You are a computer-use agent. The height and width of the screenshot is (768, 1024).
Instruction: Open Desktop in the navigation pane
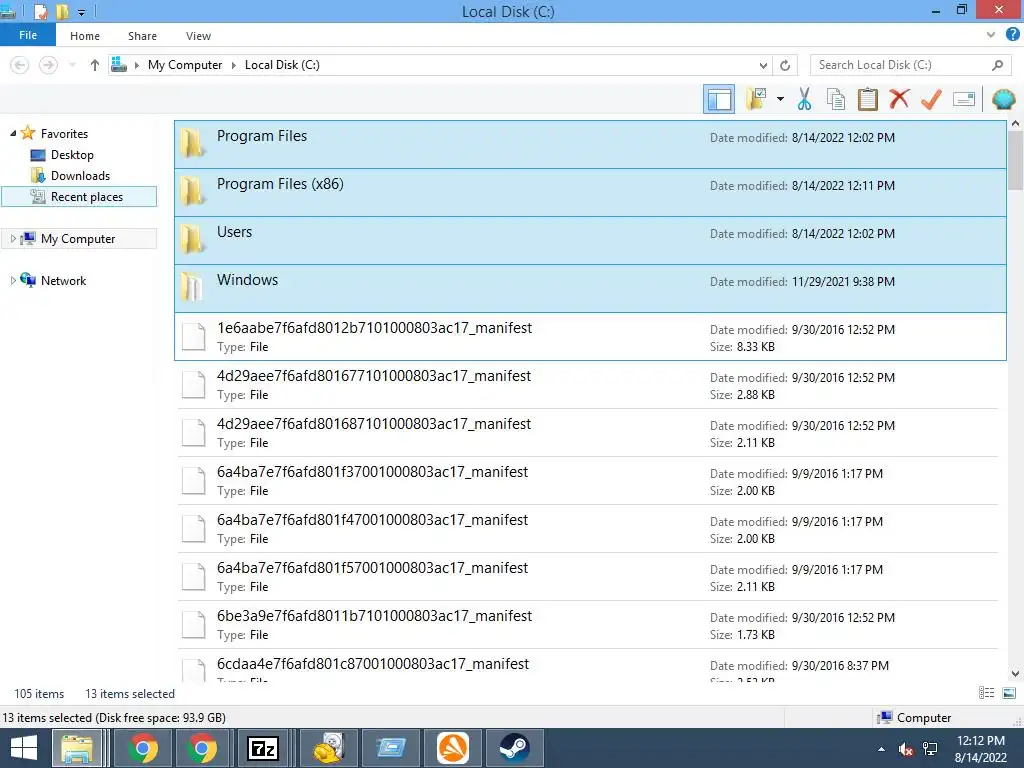click(72, 155)
